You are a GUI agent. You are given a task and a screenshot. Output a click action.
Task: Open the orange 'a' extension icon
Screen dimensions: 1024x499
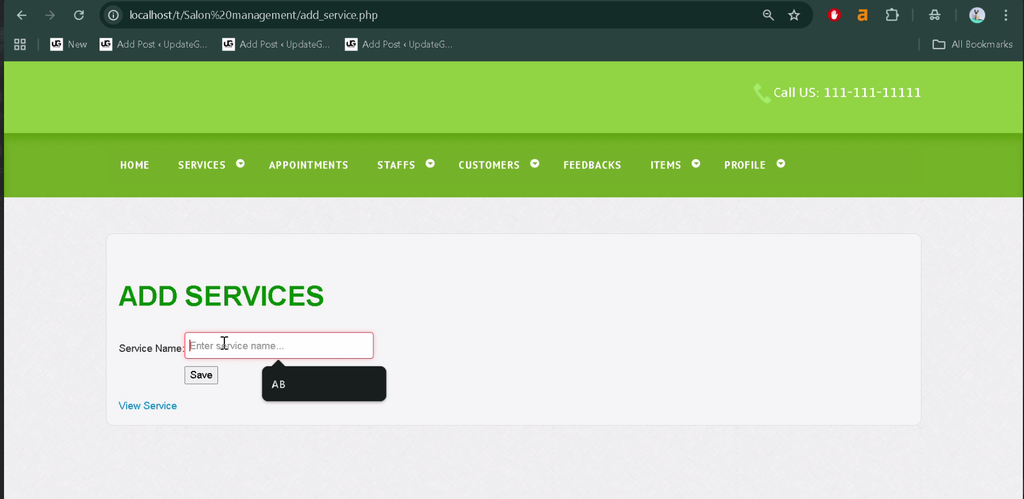coord(863,15)
